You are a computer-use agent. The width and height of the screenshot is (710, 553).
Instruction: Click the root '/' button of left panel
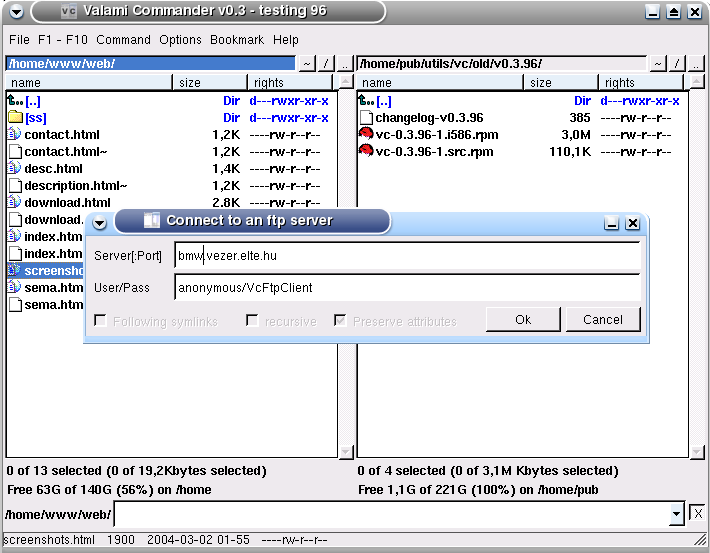pyautogui.click(x=326, y=64)
